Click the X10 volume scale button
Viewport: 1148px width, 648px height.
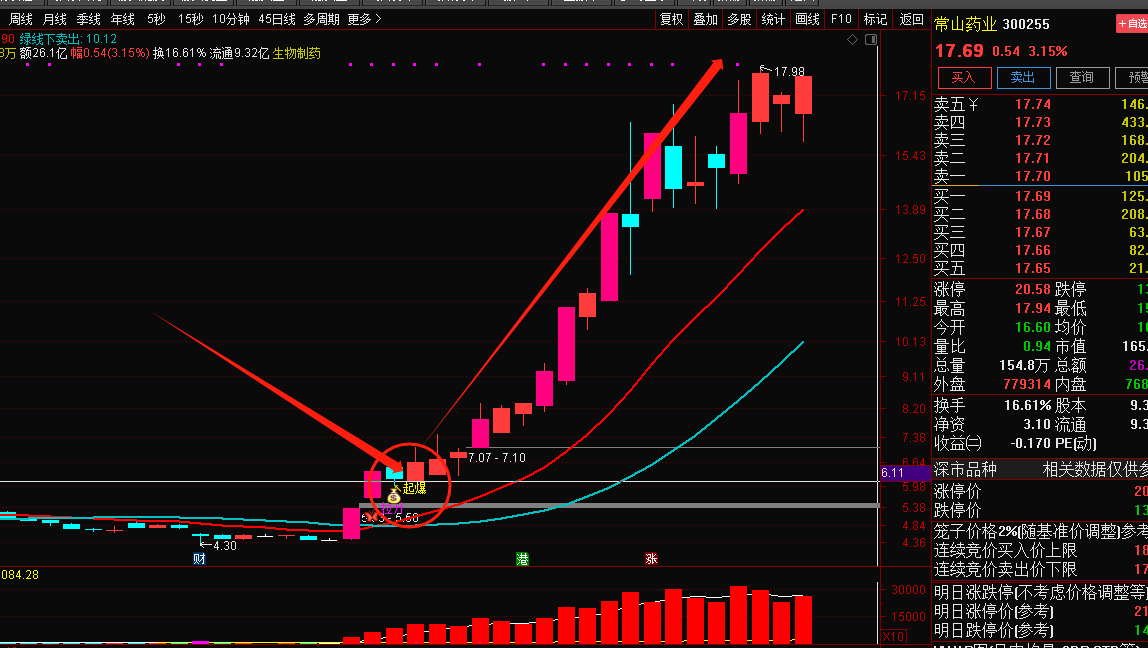pyautogui.click(x=892, y=636)
